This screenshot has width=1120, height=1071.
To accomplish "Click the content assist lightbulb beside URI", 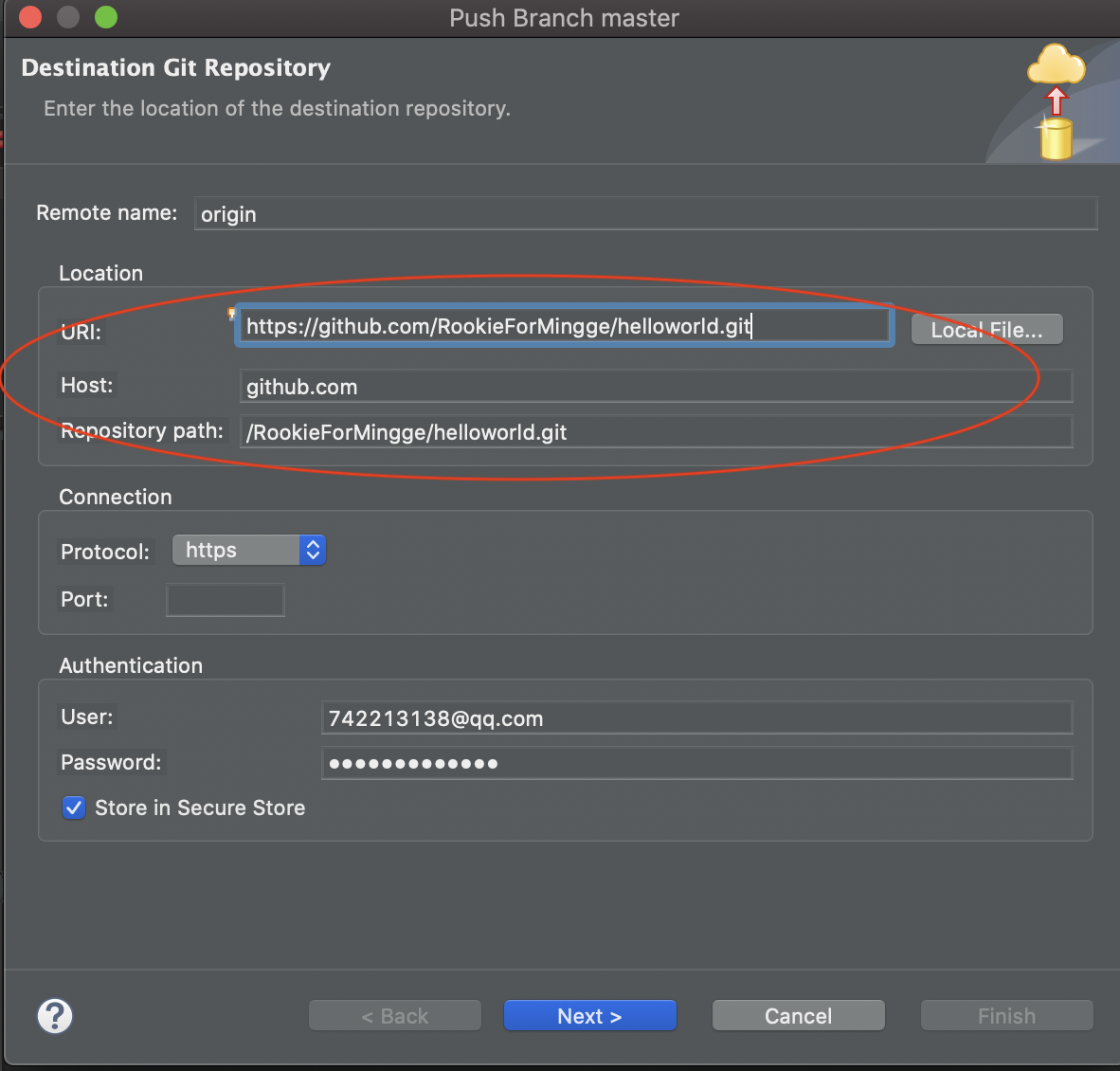I will 230,313.
